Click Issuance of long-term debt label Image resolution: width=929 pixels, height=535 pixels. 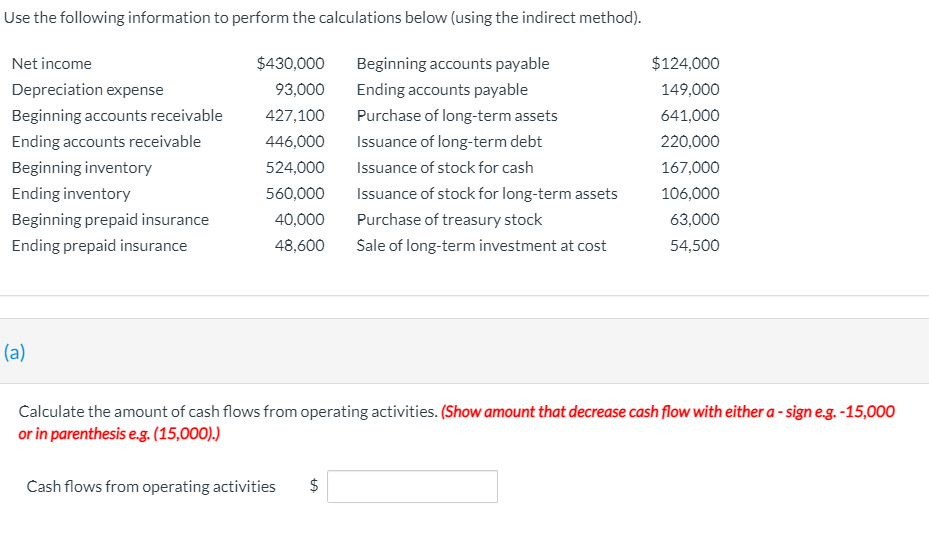449,142
